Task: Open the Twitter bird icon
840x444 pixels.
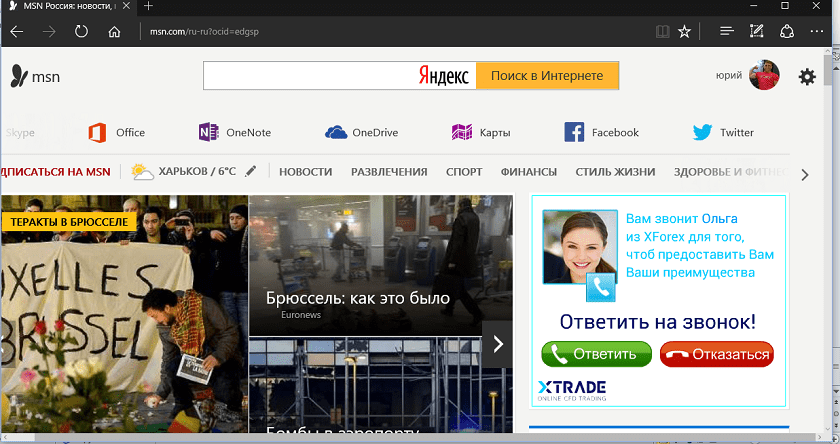Action: click(702, 132)
